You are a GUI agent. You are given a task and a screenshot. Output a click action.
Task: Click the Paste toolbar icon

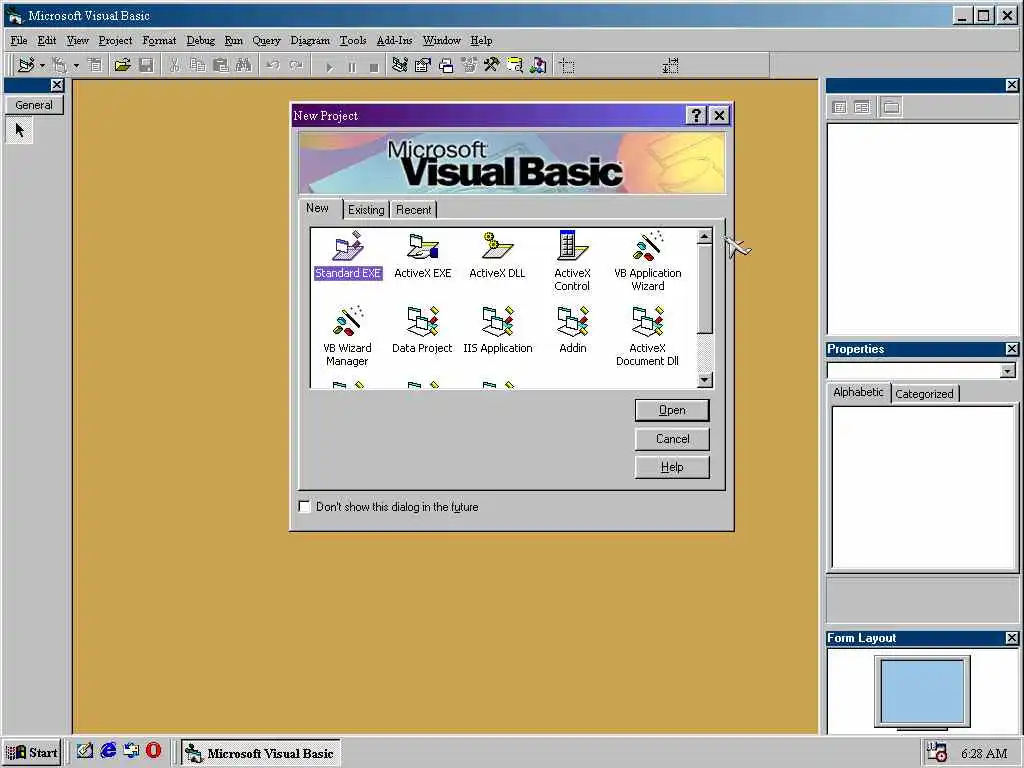(x=221, y=65)
